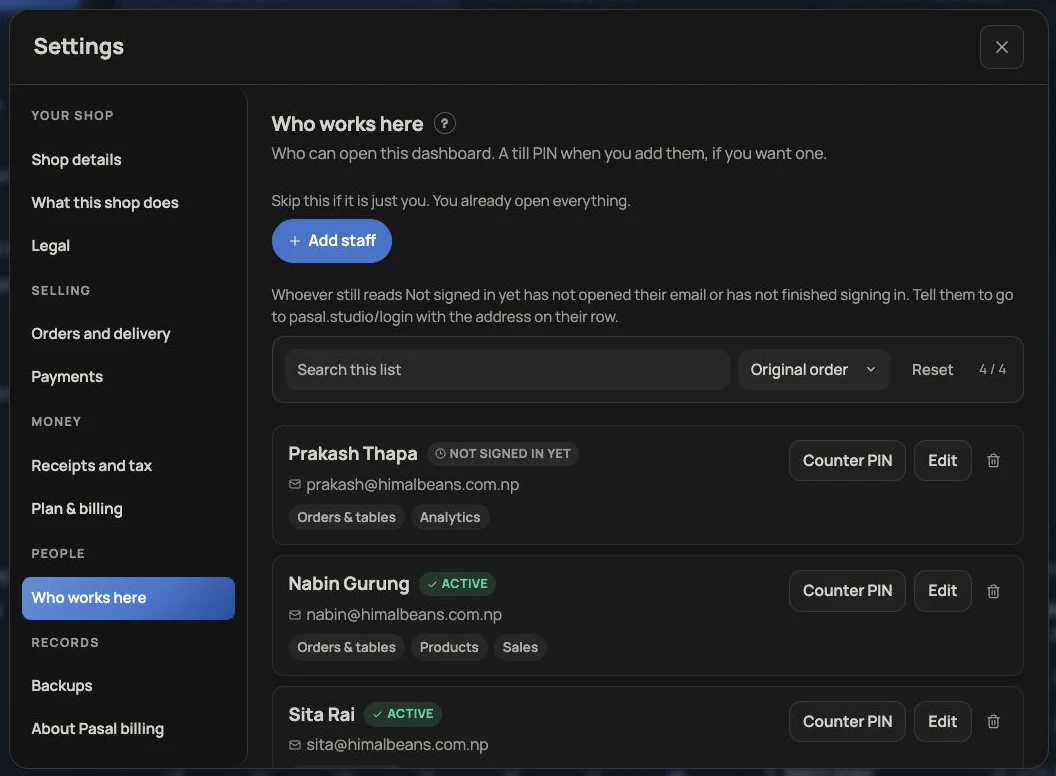This screenshot has width=1056, height=776.
Task: Click the Sita Rai name
Action: point(321,715)
